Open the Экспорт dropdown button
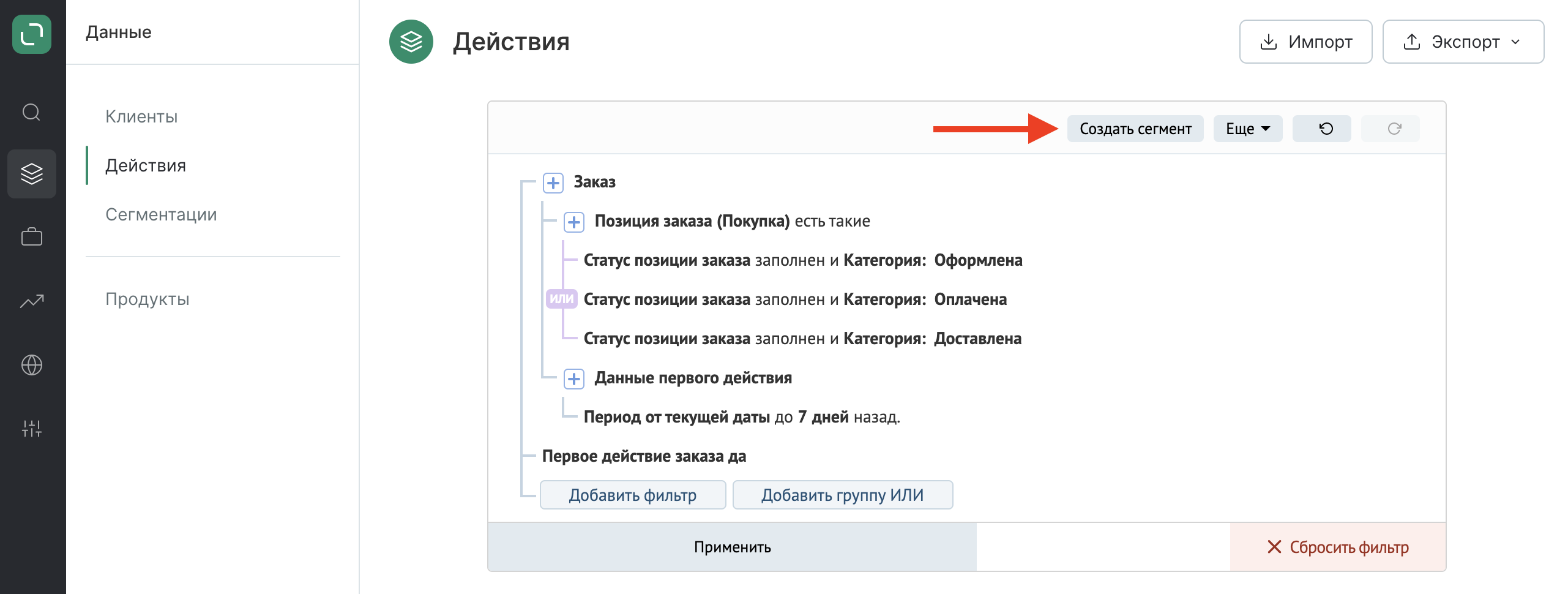Image resolution: width=1568 pixels, height=594 pixels. pos(1463,42)
